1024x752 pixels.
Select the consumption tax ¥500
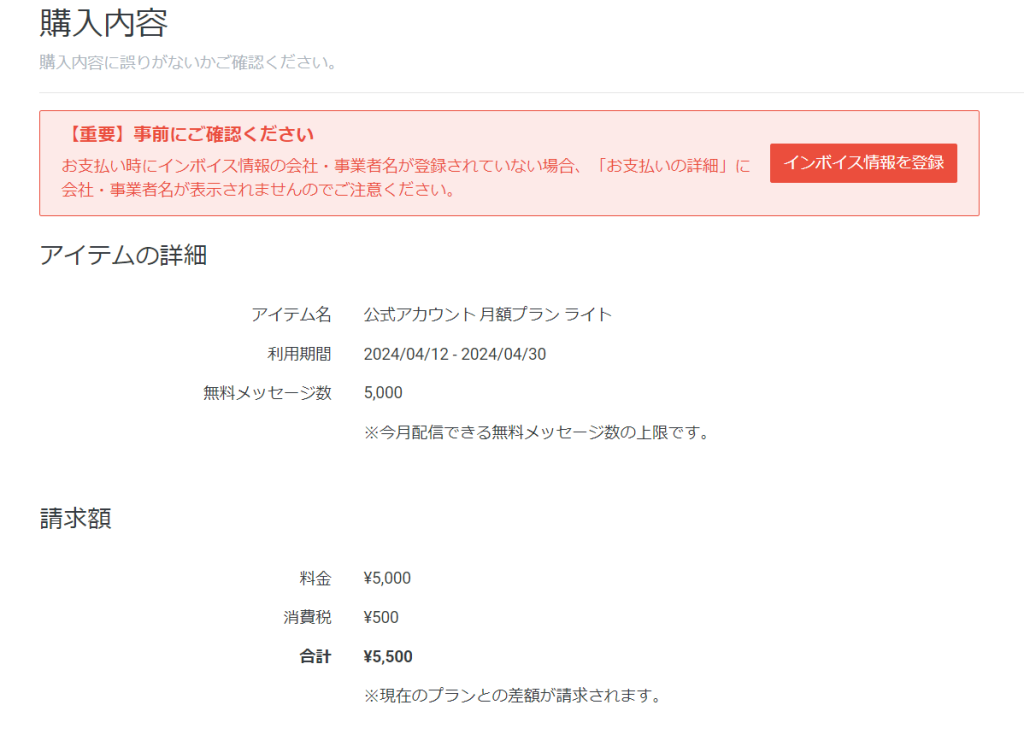click(x=381, y=617)
